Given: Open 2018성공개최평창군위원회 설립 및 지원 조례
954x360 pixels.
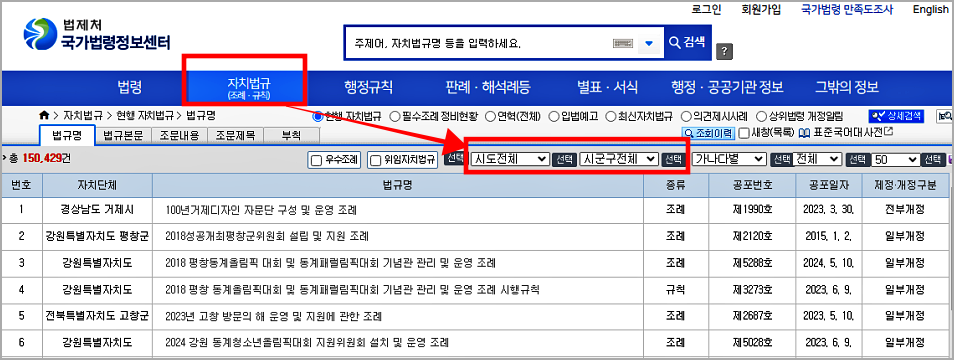Looking at the screenshot, I should pyautogui.click(x=267, y=236).
